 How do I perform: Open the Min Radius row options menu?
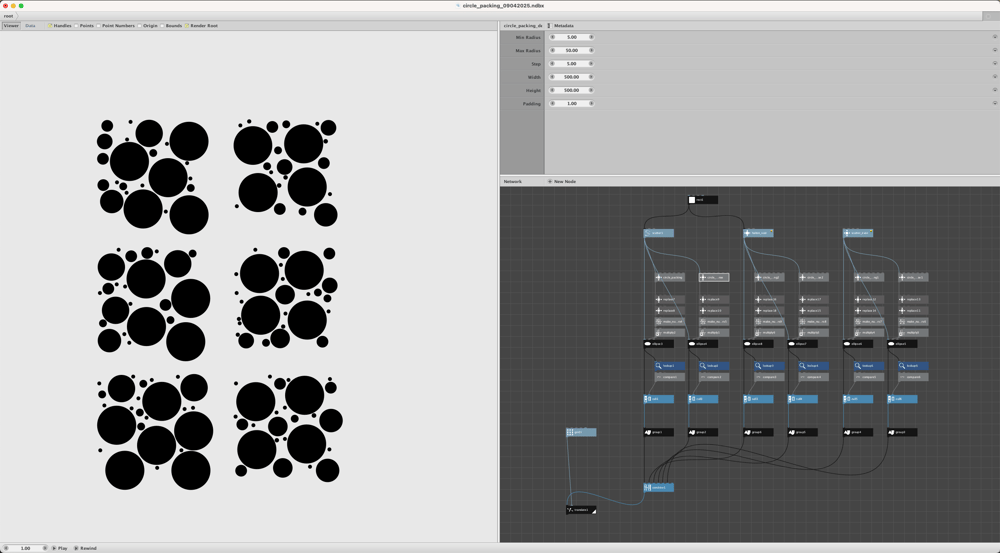coord(994,37)
